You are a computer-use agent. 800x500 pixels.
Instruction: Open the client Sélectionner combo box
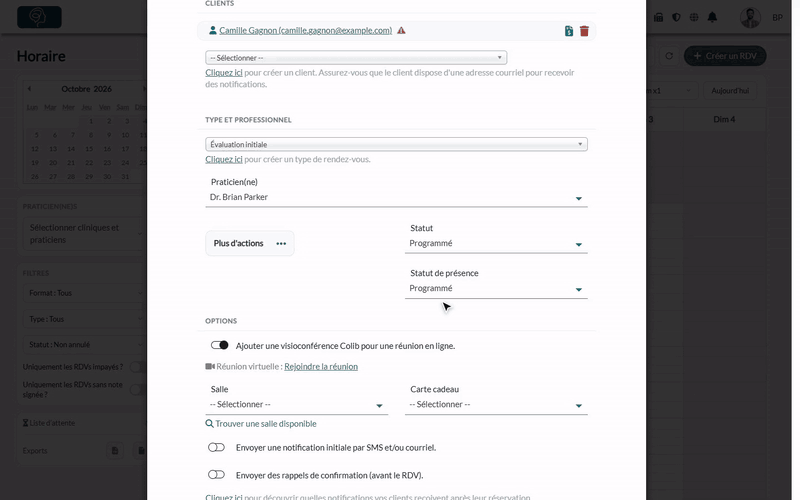tap(356, 58)
